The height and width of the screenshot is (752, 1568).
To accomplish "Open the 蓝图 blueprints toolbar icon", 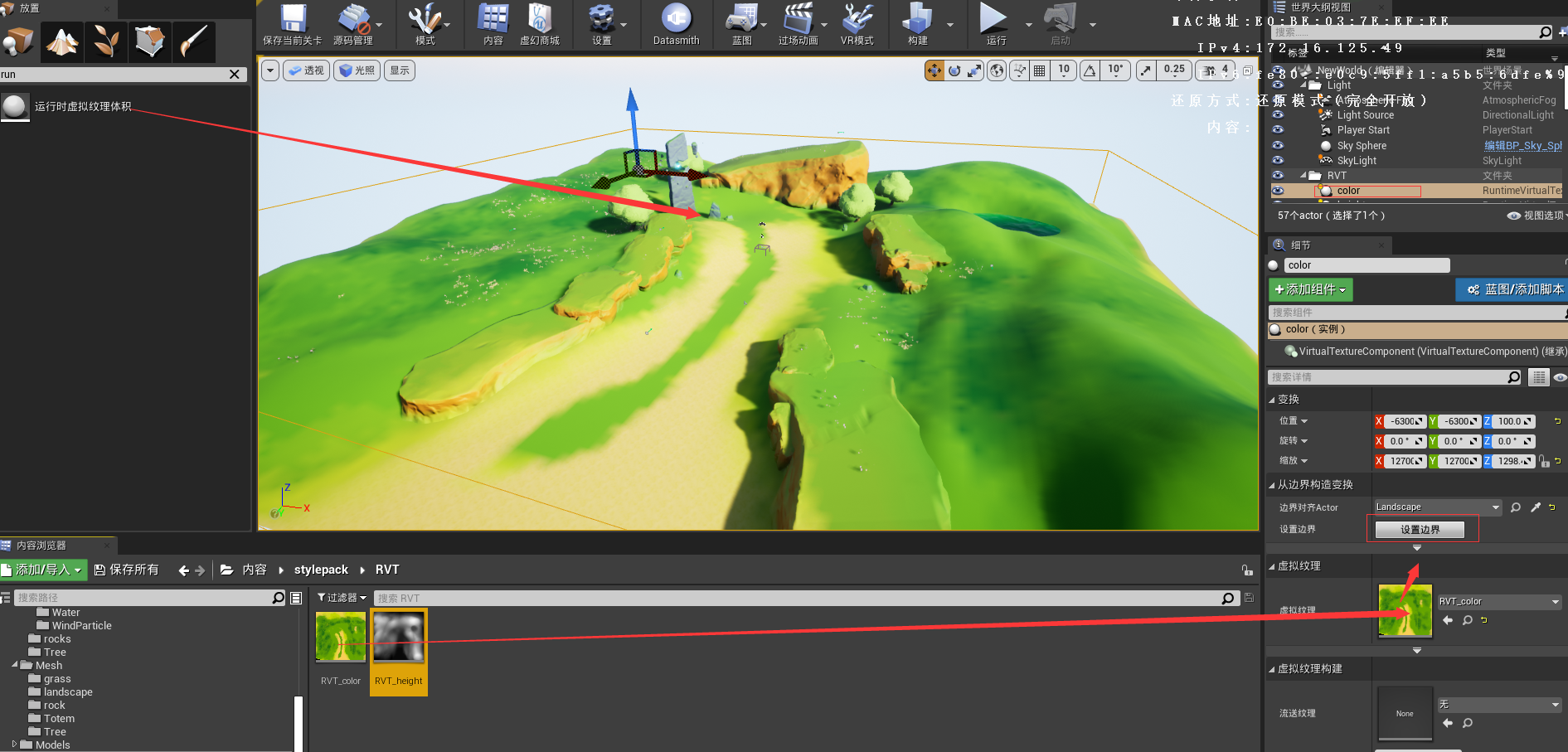I will pos(741,24).
